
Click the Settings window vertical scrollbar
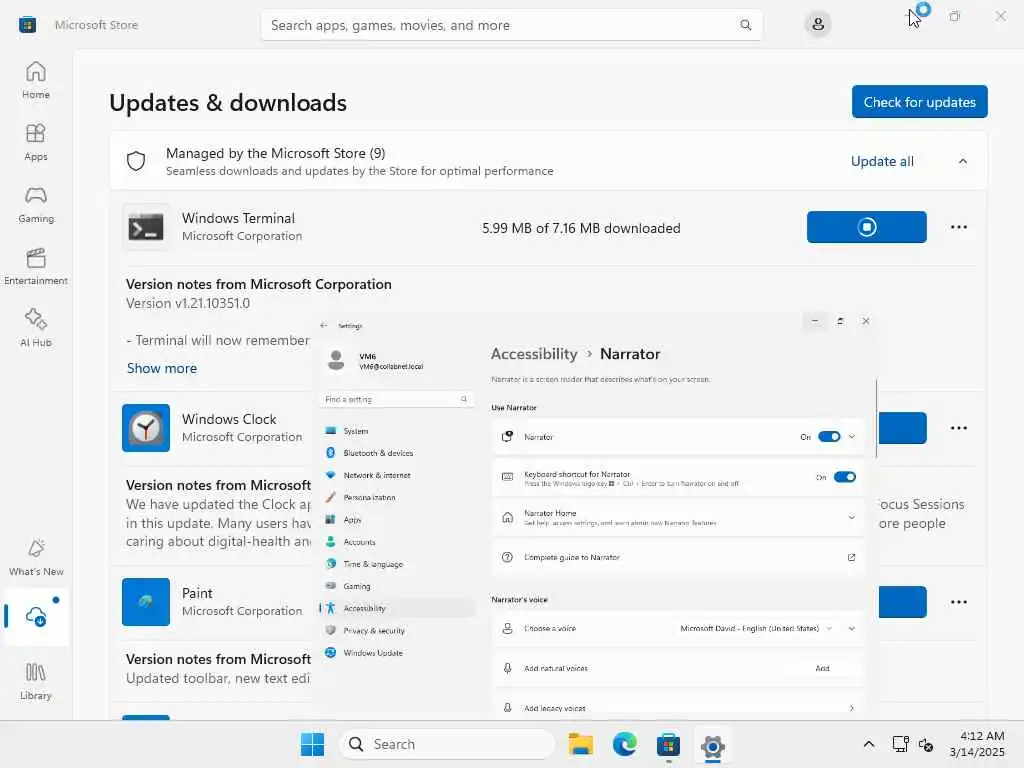[876, 418]
